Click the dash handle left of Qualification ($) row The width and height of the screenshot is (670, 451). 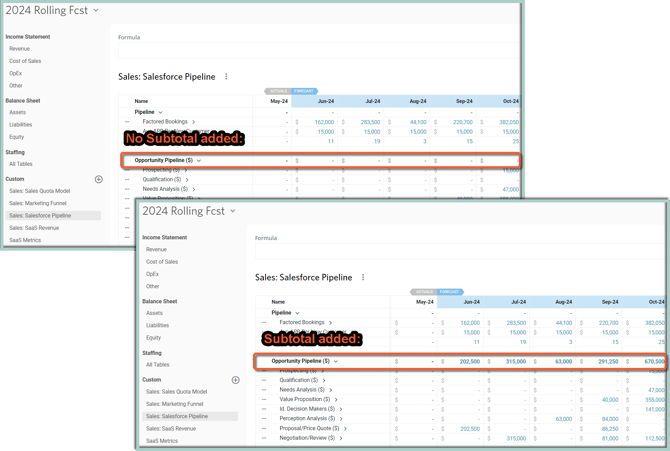pyautogui.click(x=264, y=380)
